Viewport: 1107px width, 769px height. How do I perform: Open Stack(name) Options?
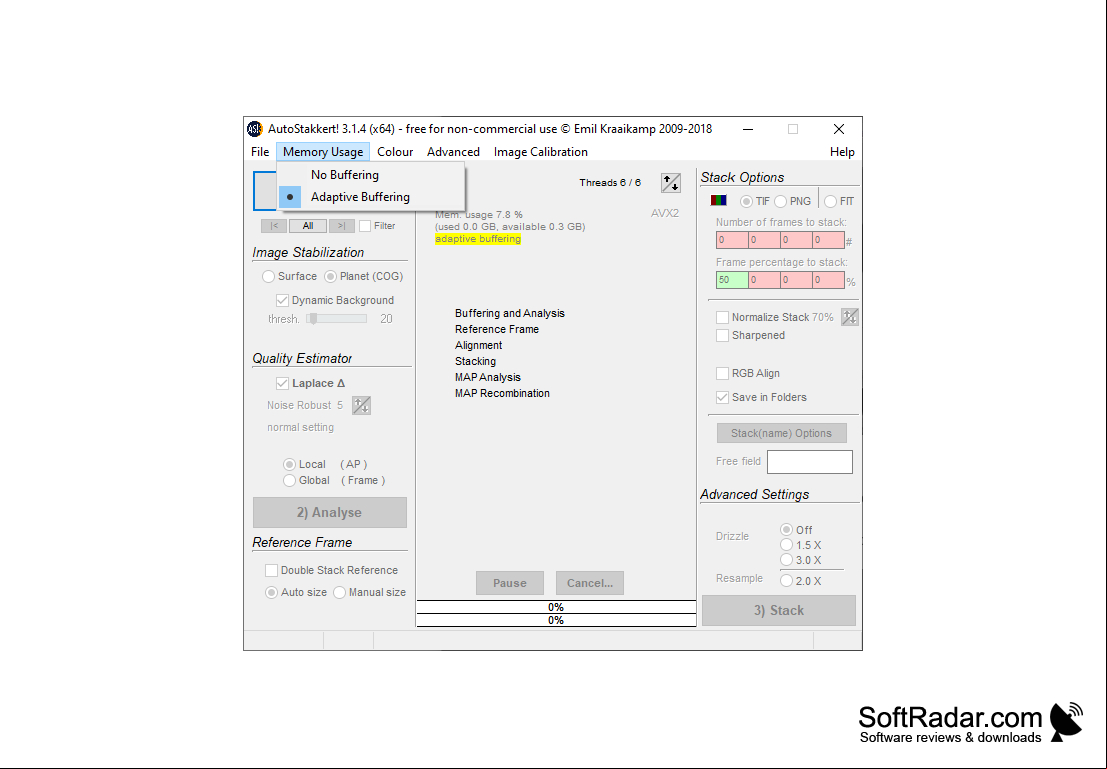tap(782, 433)
